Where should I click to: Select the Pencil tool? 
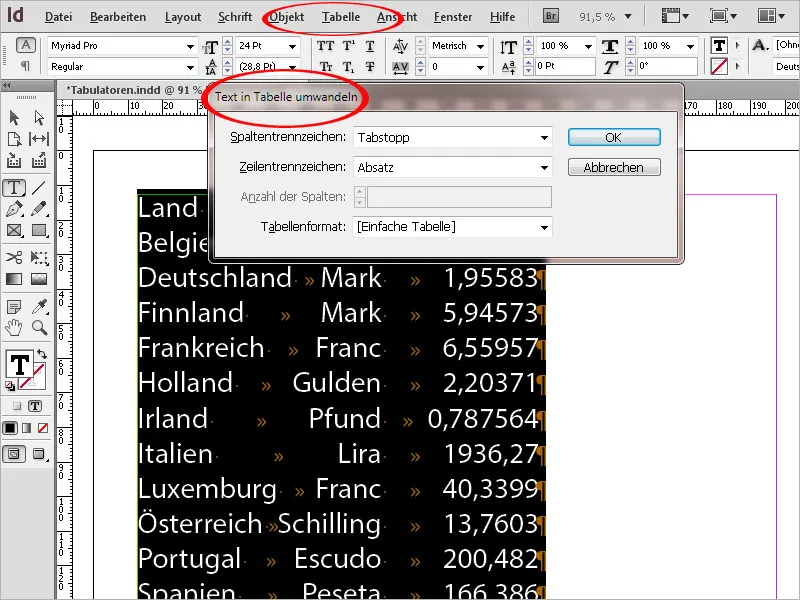pyautogui.click(x=39, y=209)
